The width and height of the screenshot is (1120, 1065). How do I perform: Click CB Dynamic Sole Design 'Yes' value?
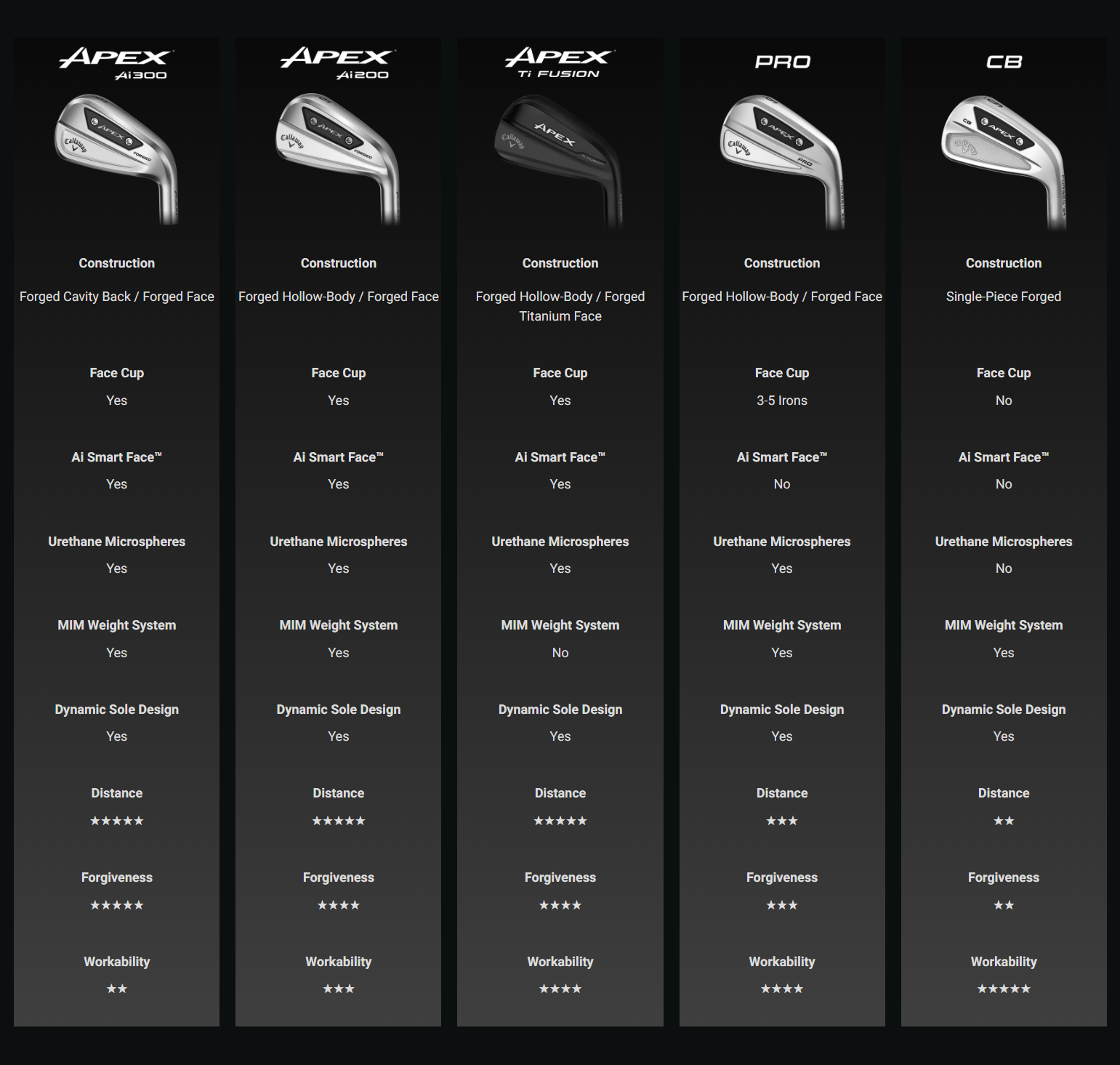pos(1004,736)
